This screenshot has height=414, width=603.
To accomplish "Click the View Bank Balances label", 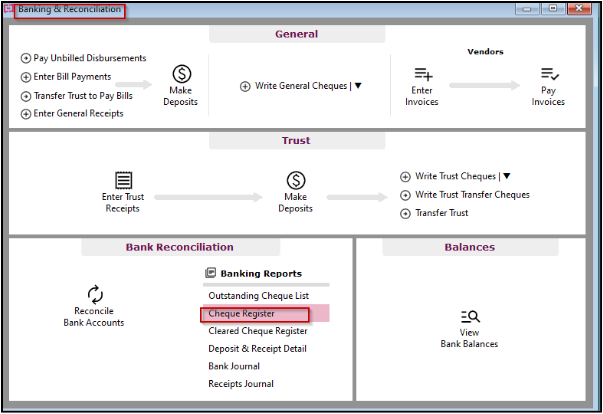I will pos(470,338).
